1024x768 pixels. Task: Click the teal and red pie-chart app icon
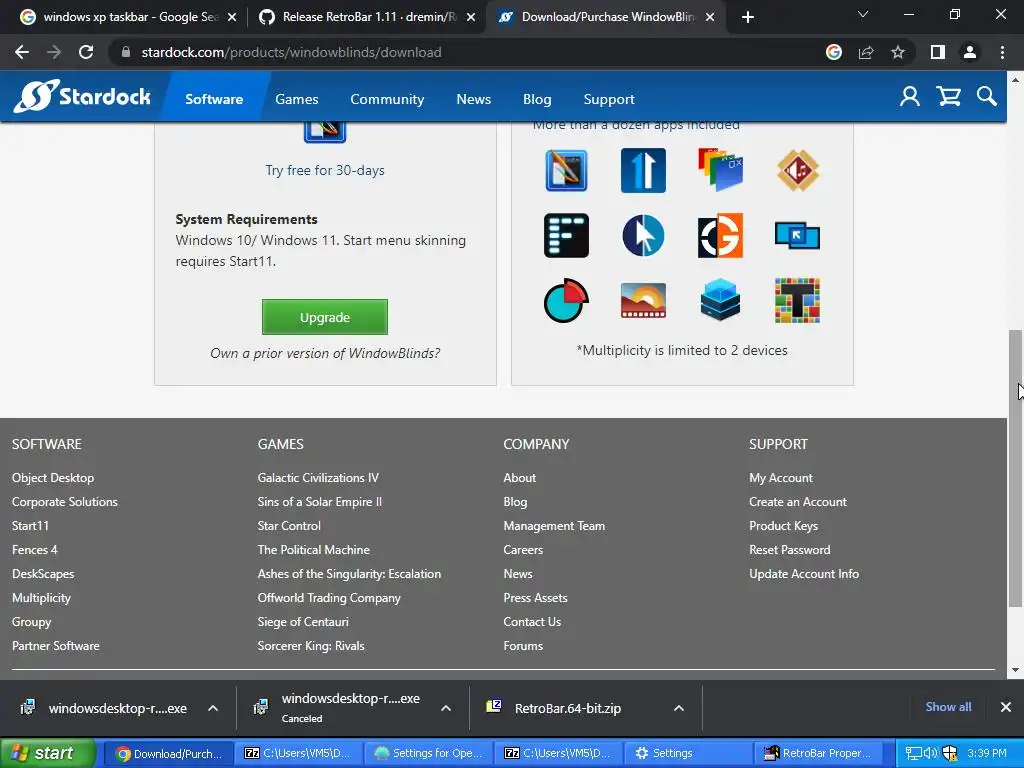coord(566,300)
